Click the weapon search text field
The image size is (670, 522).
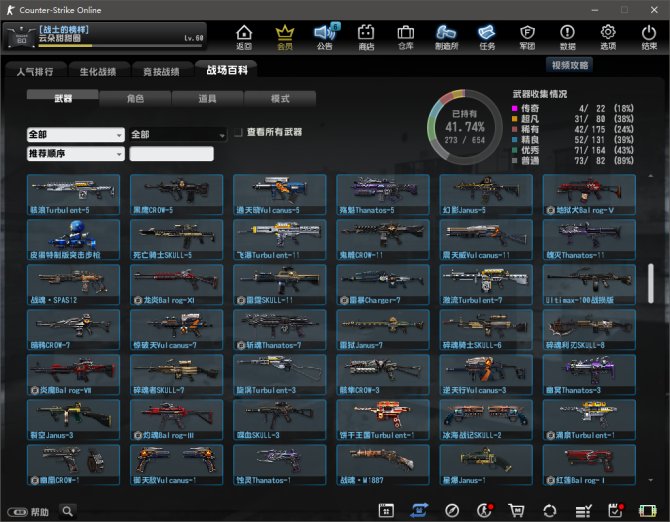pyautogui.click(x=171, y=153)
